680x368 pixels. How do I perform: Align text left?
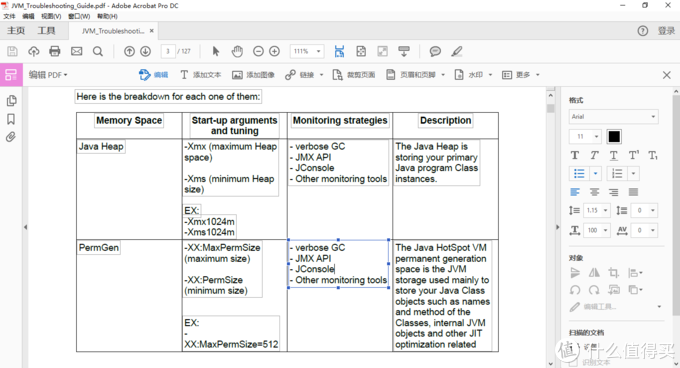(575, 192)
